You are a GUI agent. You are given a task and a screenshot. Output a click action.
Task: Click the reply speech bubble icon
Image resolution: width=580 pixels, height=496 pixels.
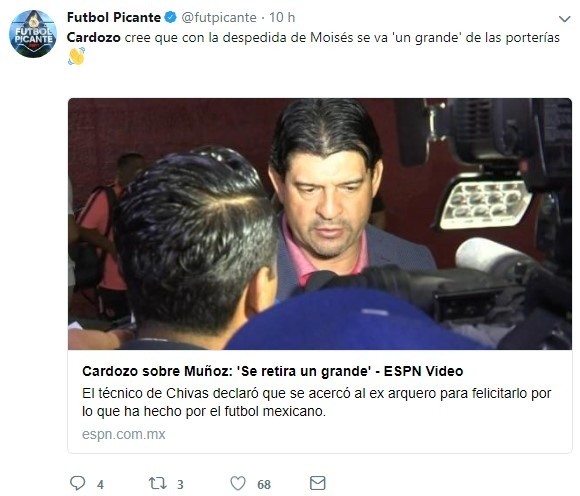coord(78,483)
